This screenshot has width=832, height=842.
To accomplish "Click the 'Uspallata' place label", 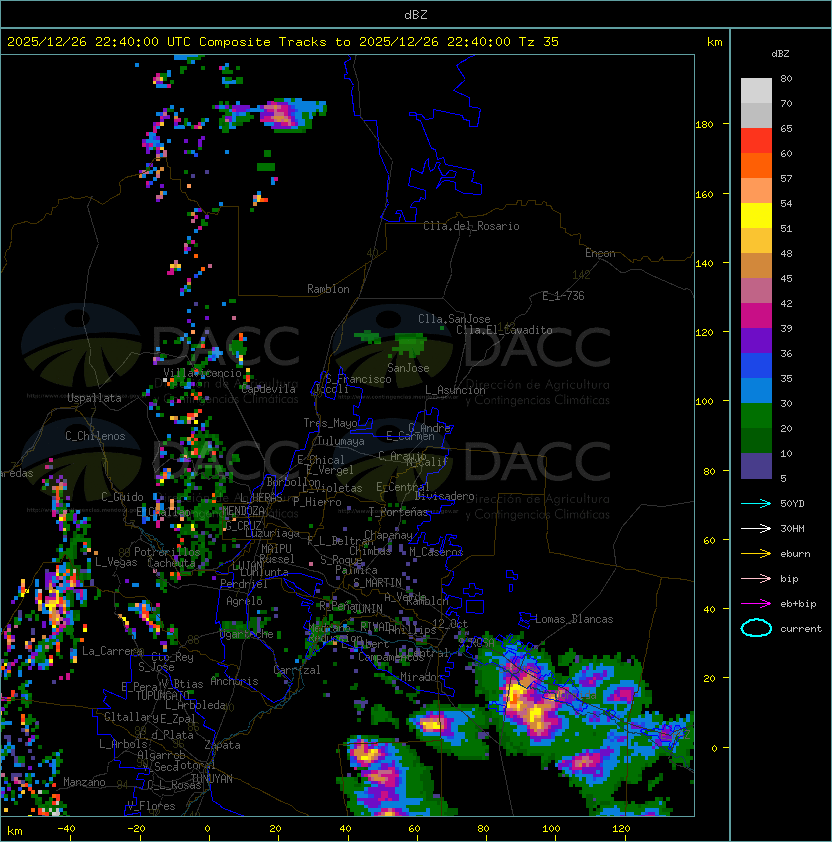I will [94, 398].
